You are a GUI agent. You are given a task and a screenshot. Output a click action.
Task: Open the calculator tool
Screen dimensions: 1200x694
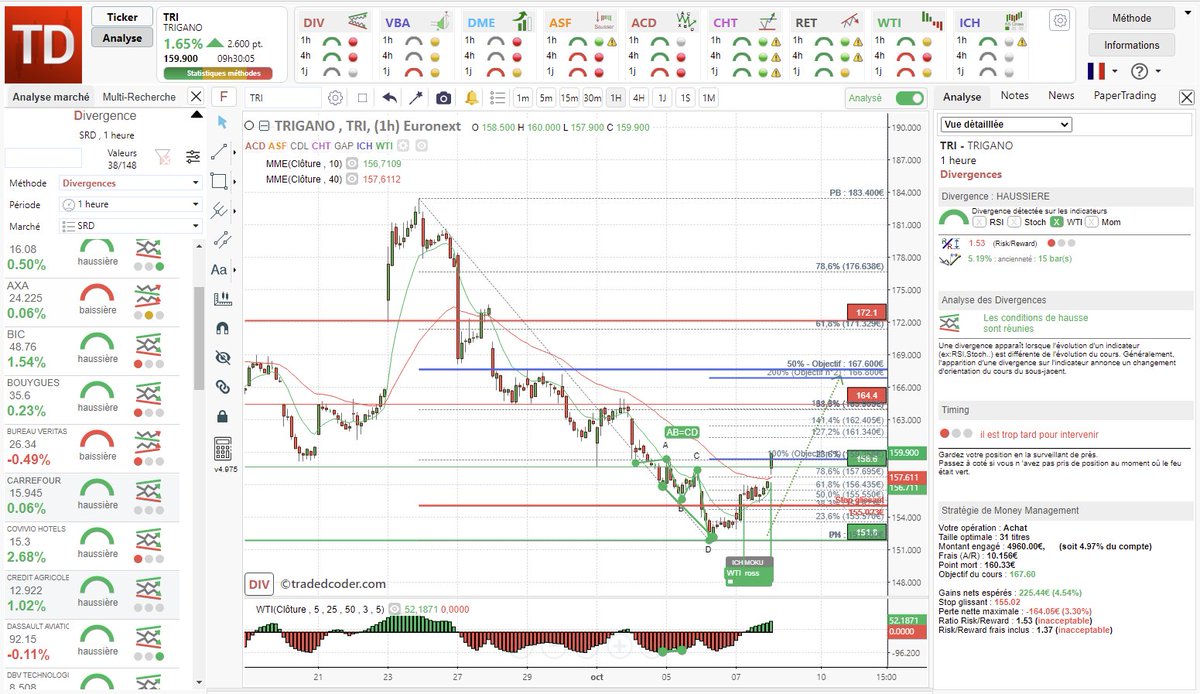click(222, 449)
